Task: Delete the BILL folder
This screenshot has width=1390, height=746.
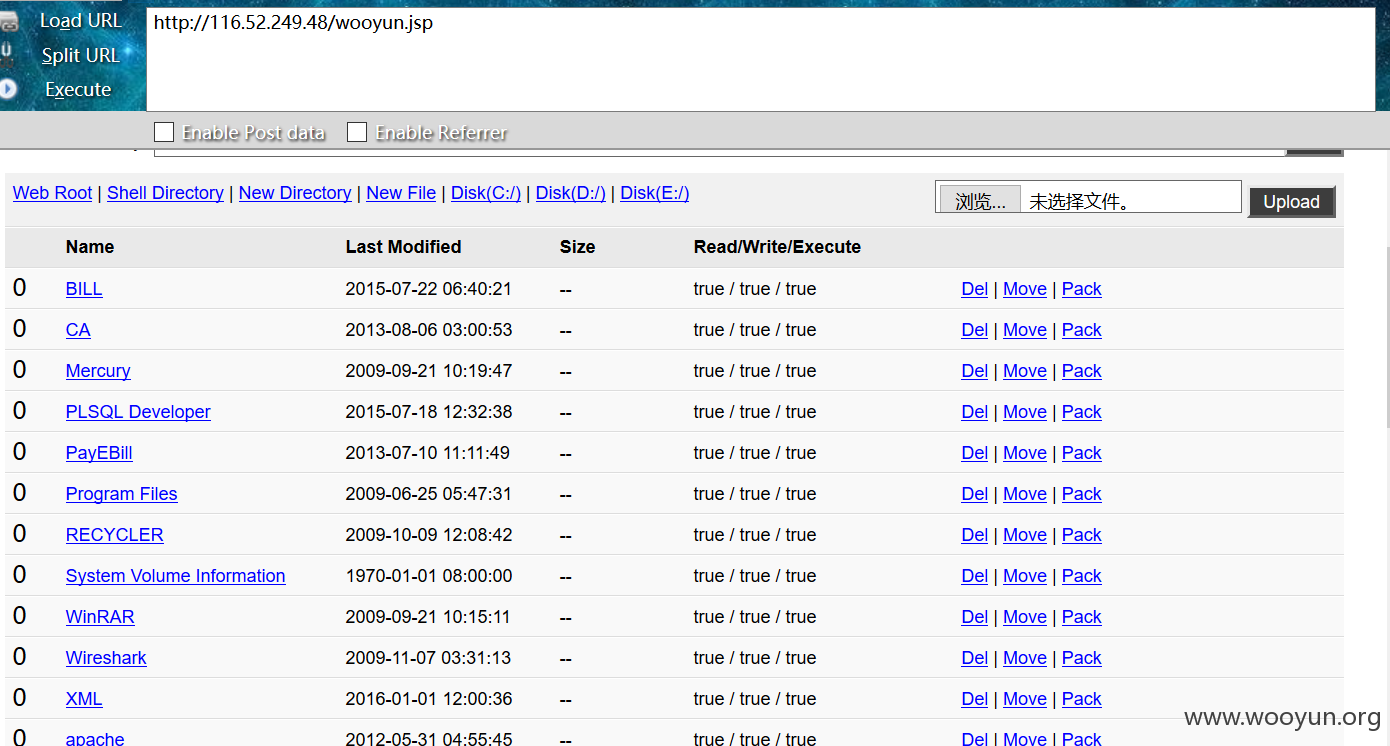Action: coord(975,289)
